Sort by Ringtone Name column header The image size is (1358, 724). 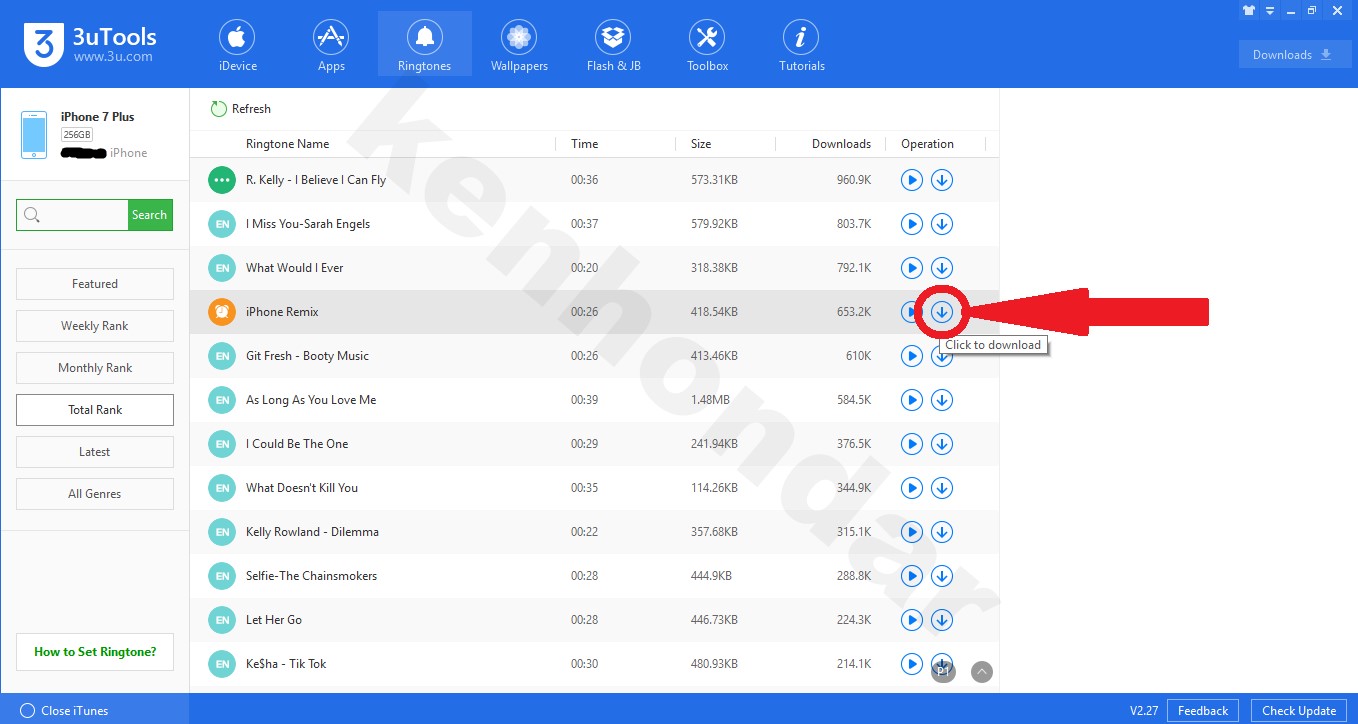pyautogui.click(x=288, y=144)
